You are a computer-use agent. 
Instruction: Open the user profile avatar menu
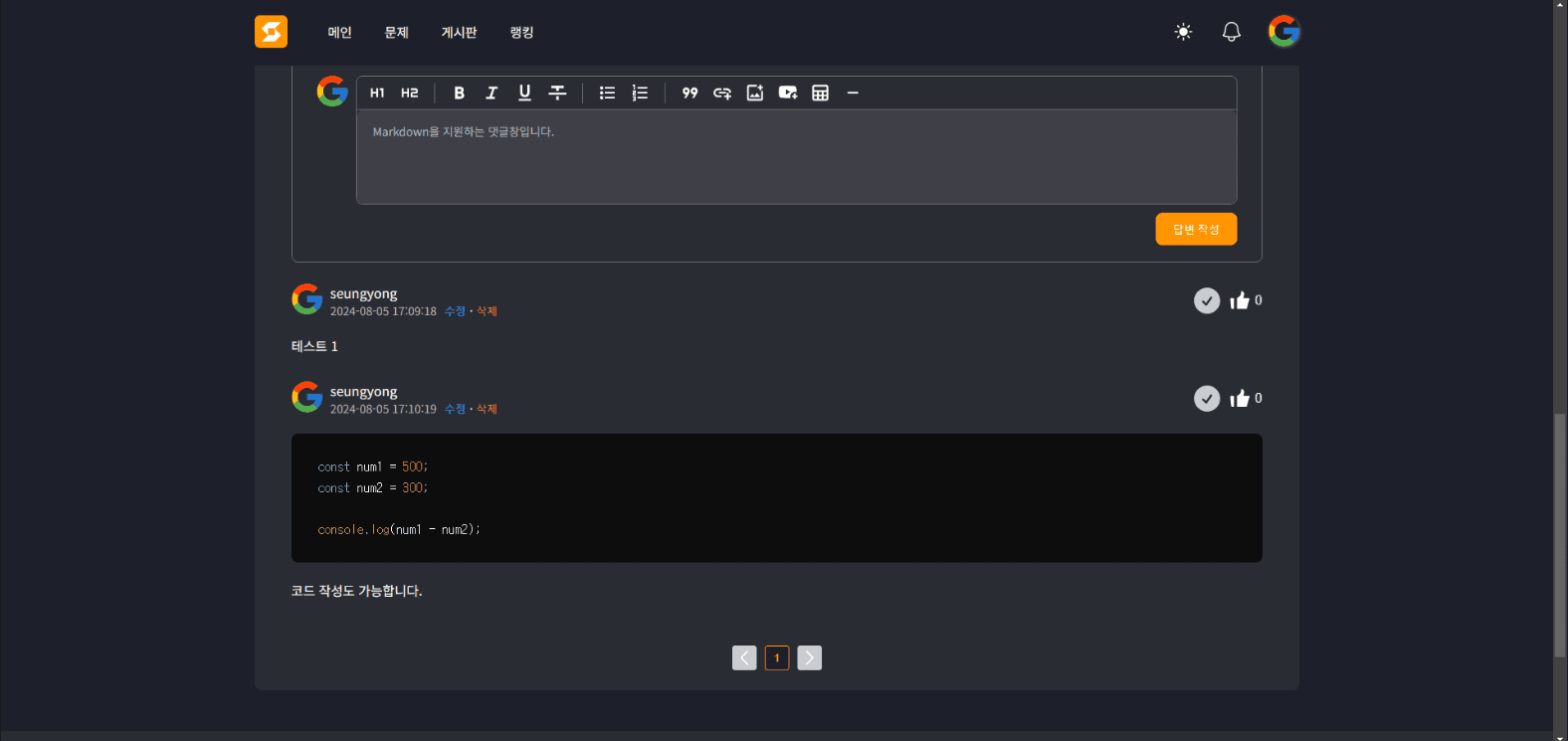tap(1283, 32)
